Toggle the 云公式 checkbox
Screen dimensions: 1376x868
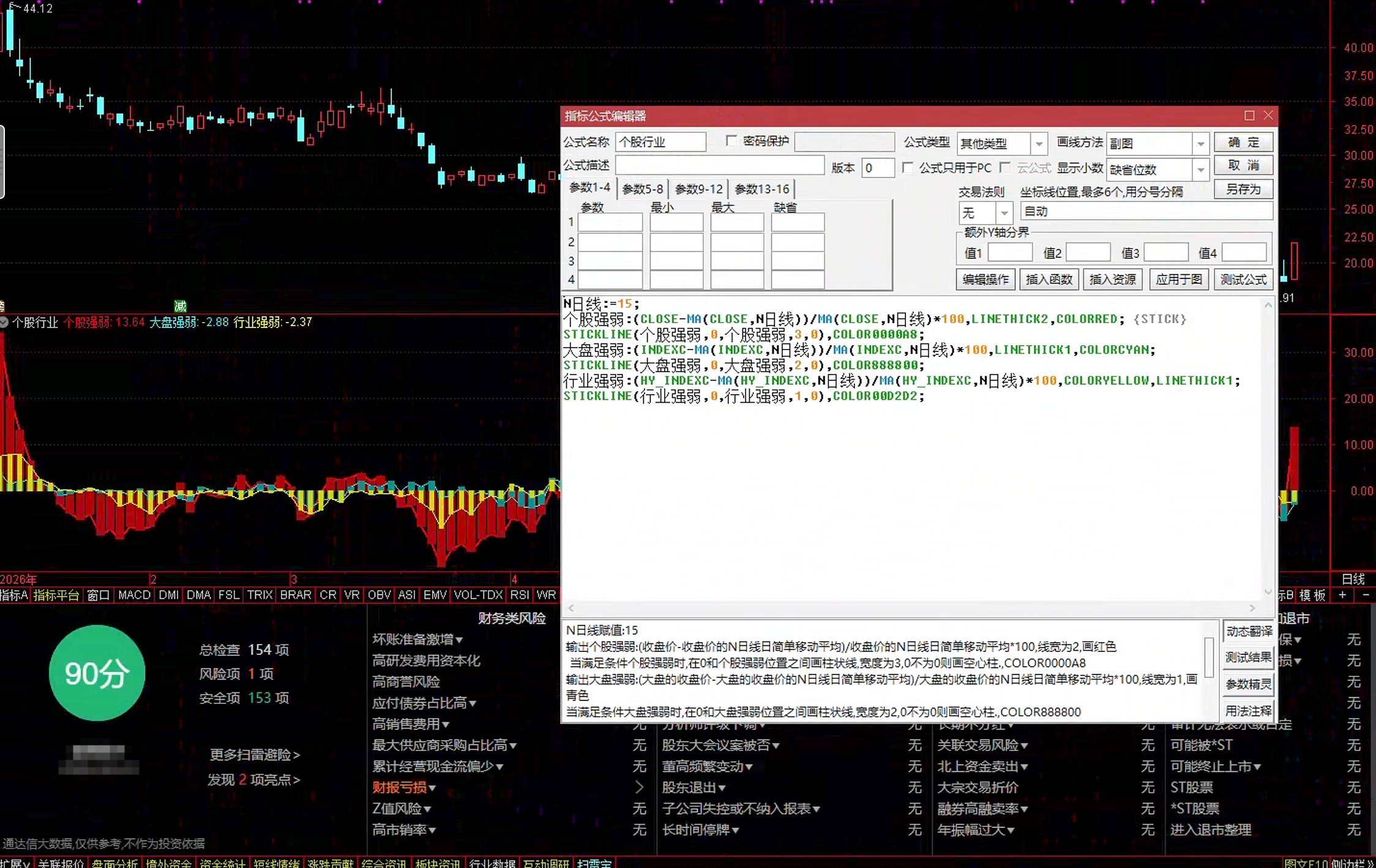(x=1004, y=167)
